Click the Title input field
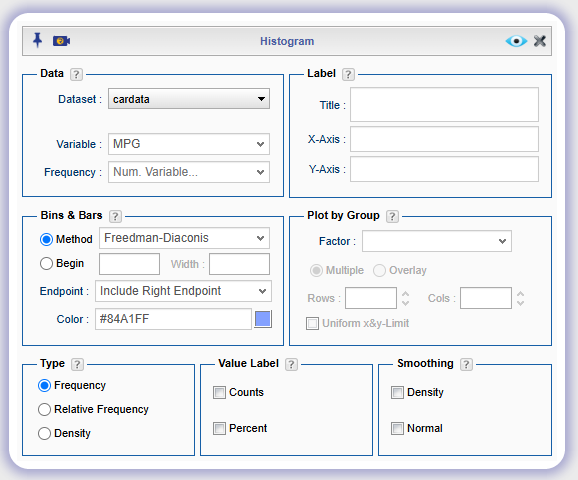The image size is (578, 480). [444, 104]
